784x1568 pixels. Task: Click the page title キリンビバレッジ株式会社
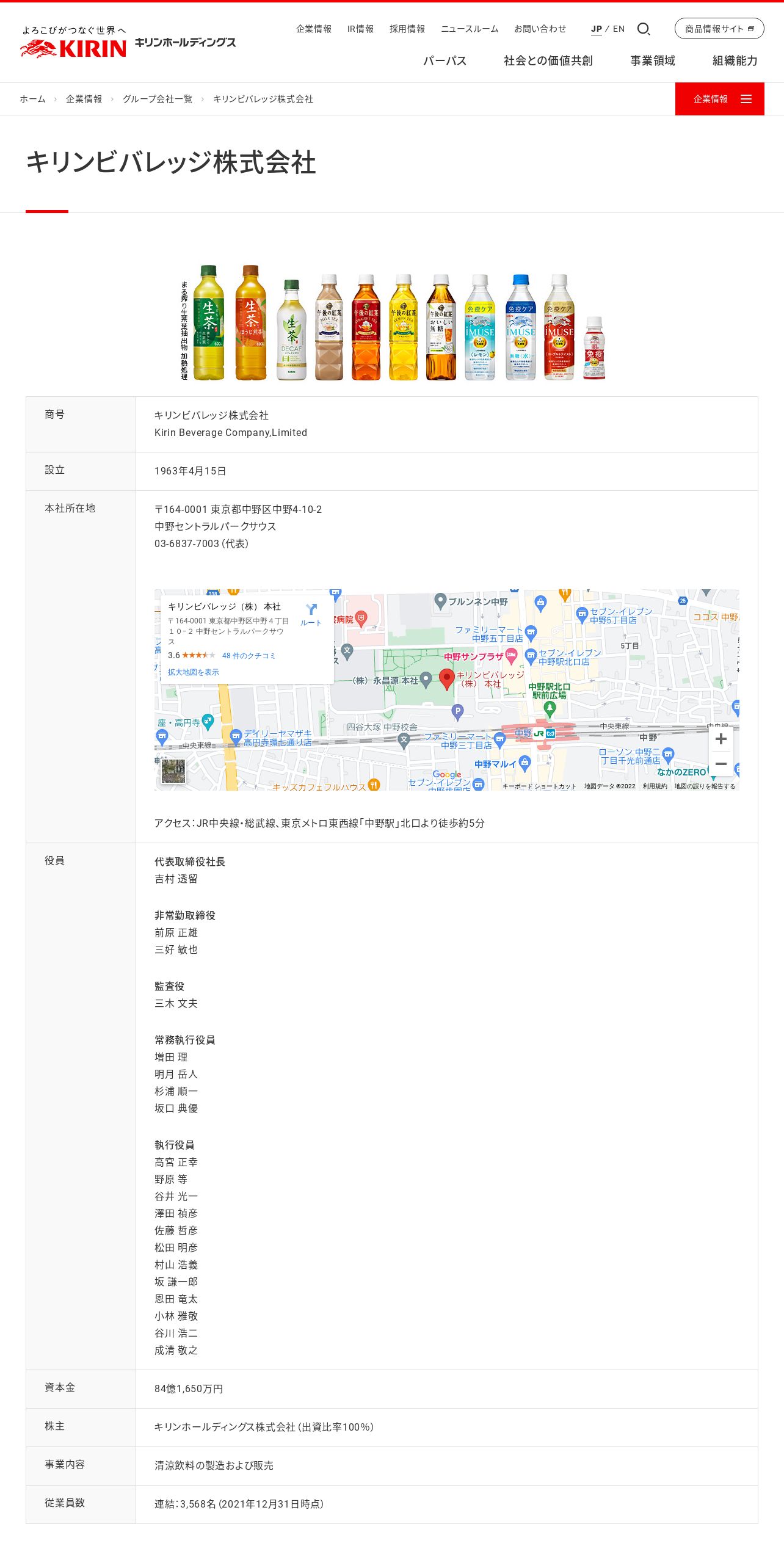171,162
